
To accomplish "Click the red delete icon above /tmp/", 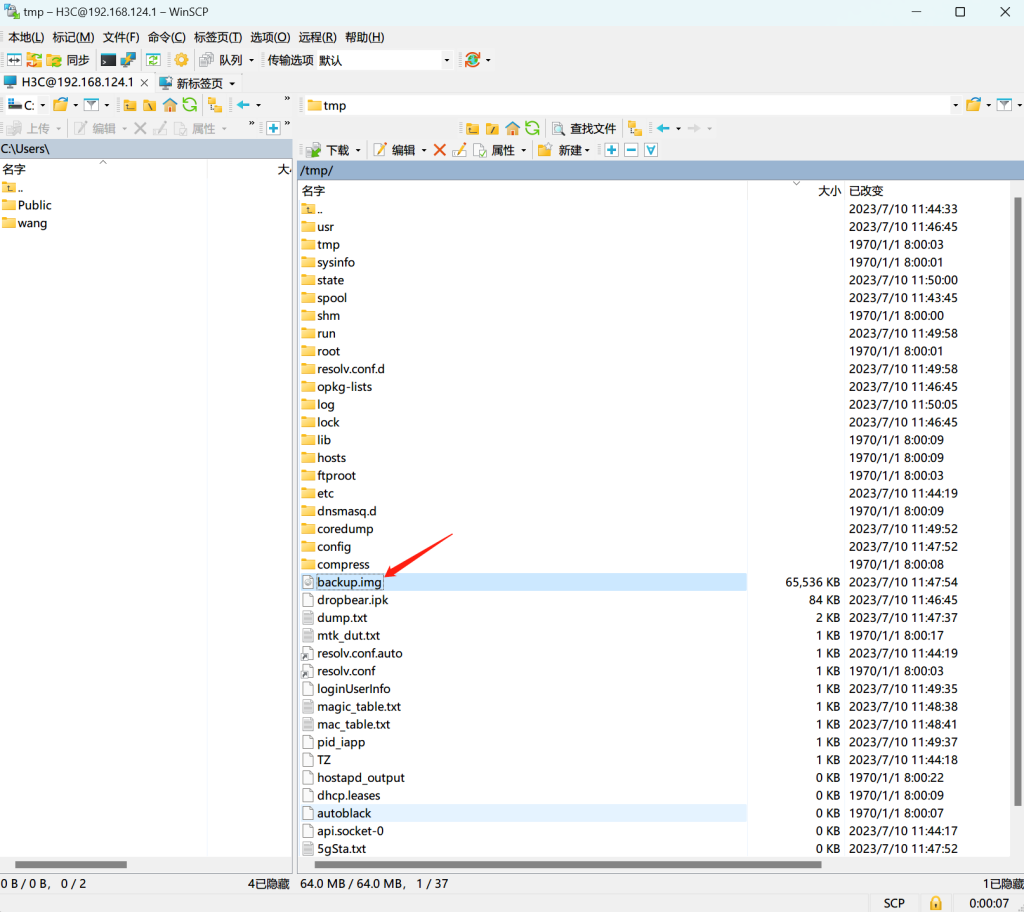I will pyautogui.click(x=440, y=150).
